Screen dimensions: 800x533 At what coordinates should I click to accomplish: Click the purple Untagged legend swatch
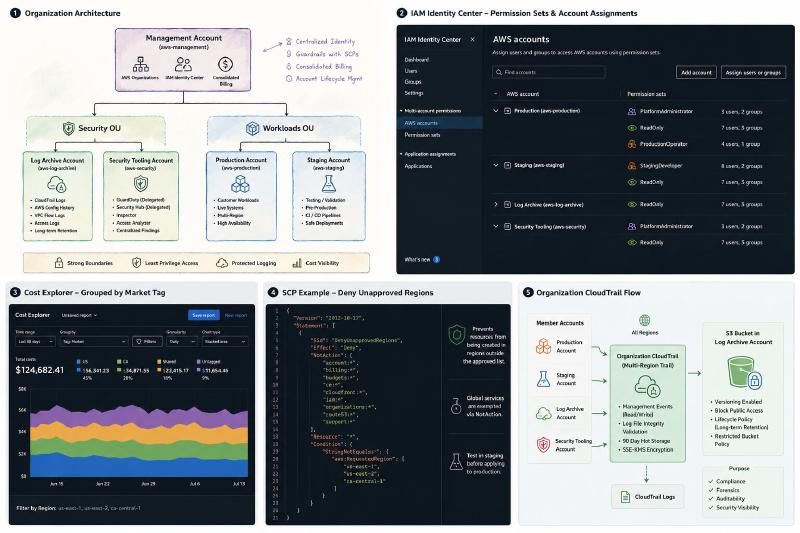click(198, 362)
